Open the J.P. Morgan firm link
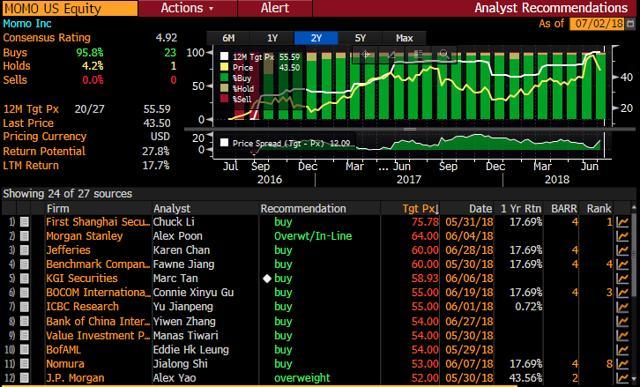640x387 pixels. point(75,378)
